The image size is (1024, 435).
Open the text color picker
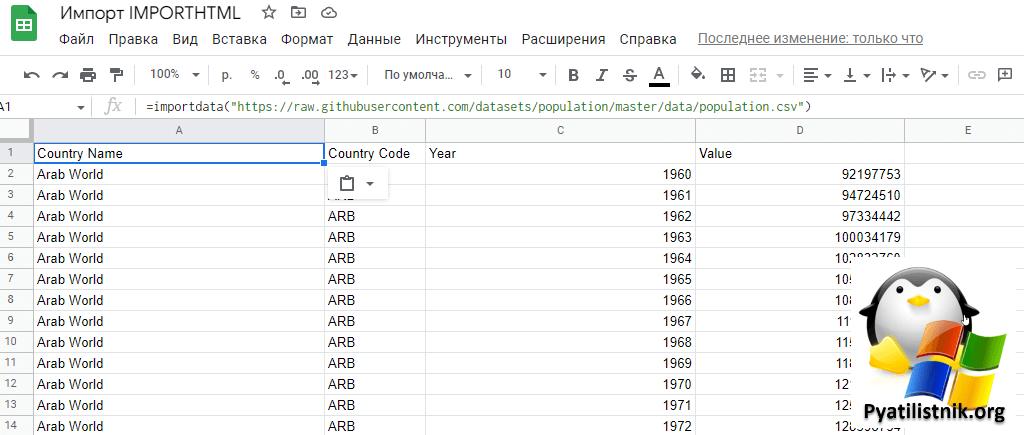coord(659,75)
